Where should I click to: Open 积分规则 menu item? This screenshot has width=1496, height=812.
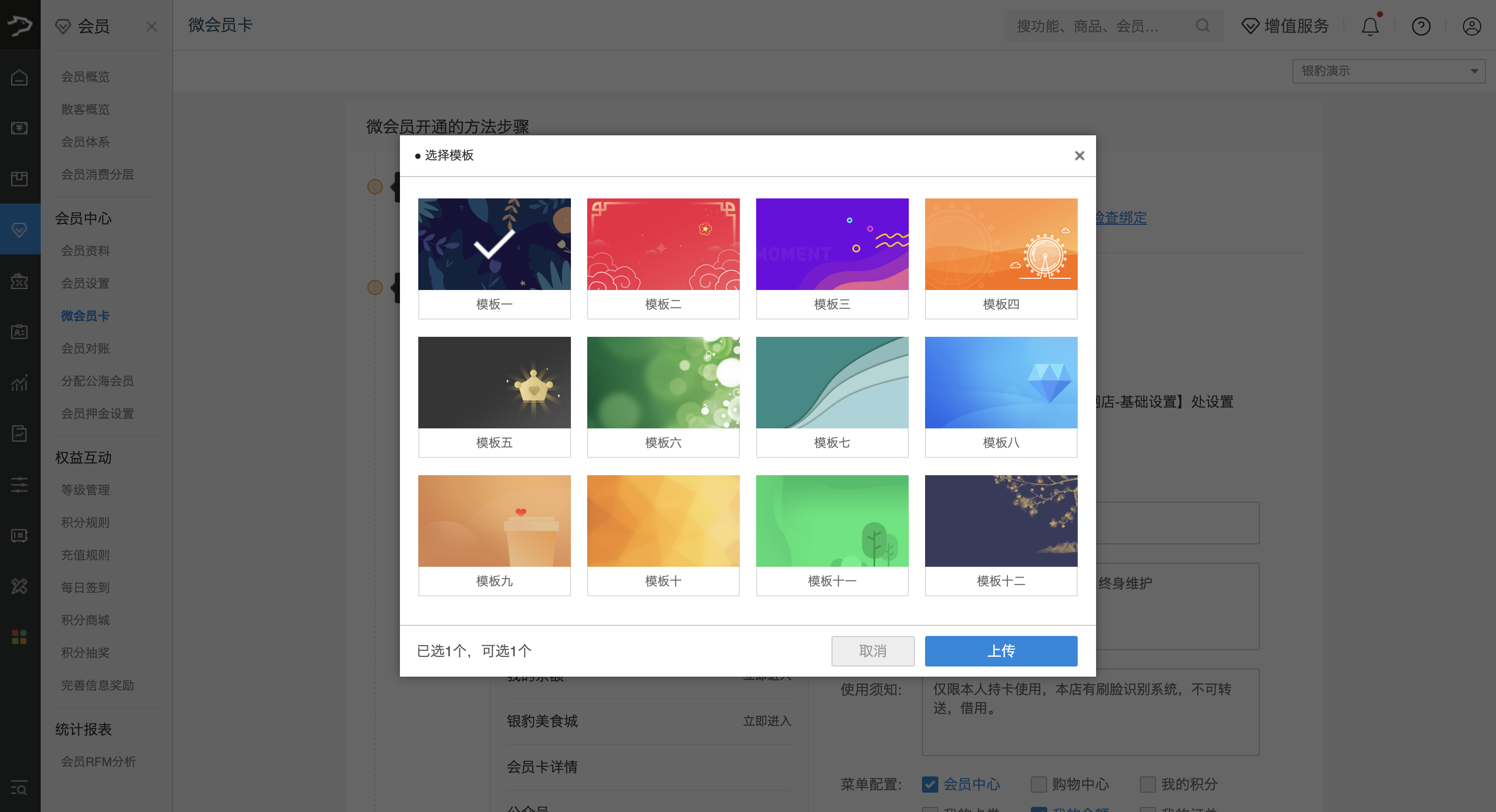tap(85, 522)
